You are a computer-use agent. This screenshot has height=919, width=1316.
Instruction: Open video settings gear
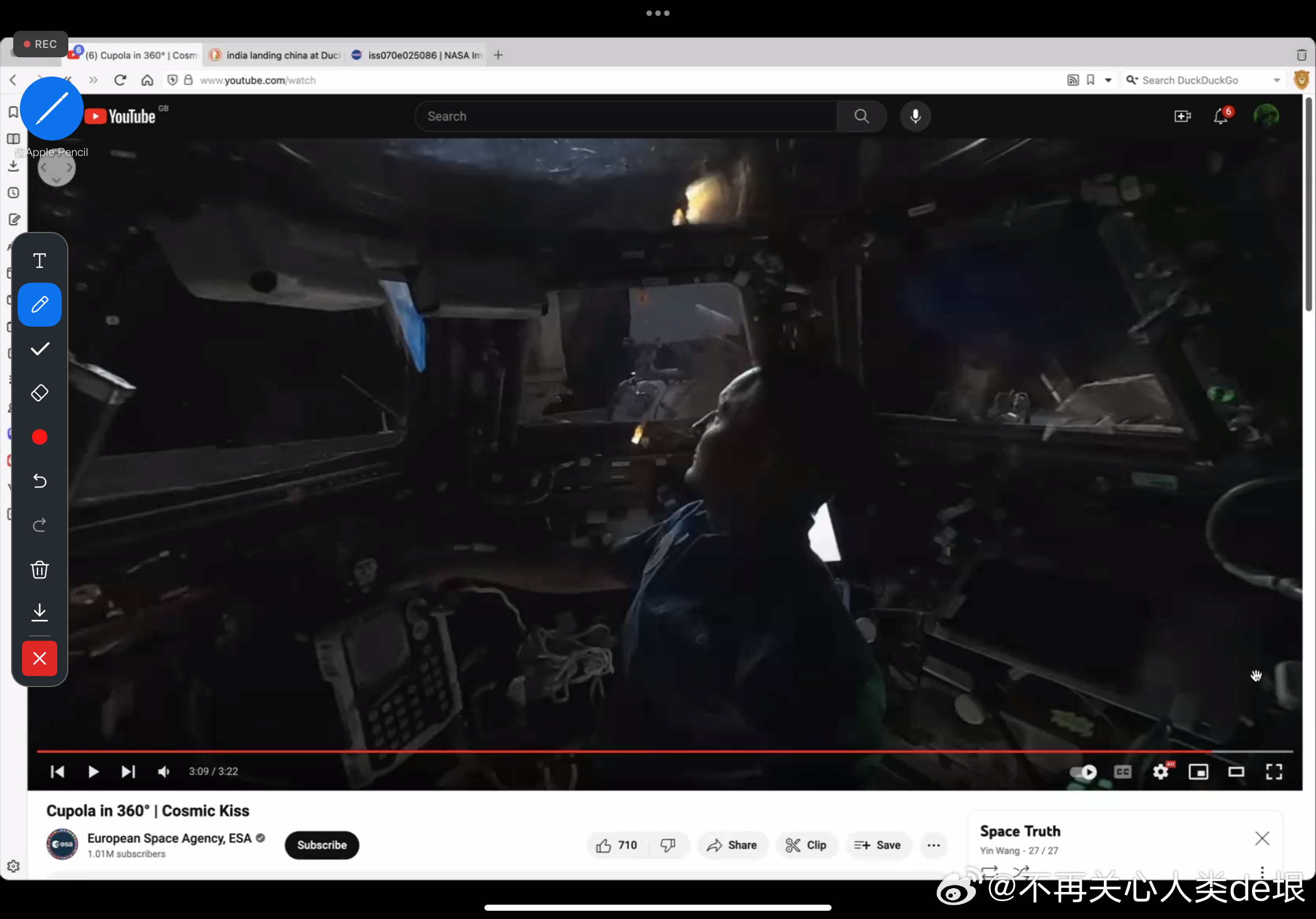coord(1160,771)
